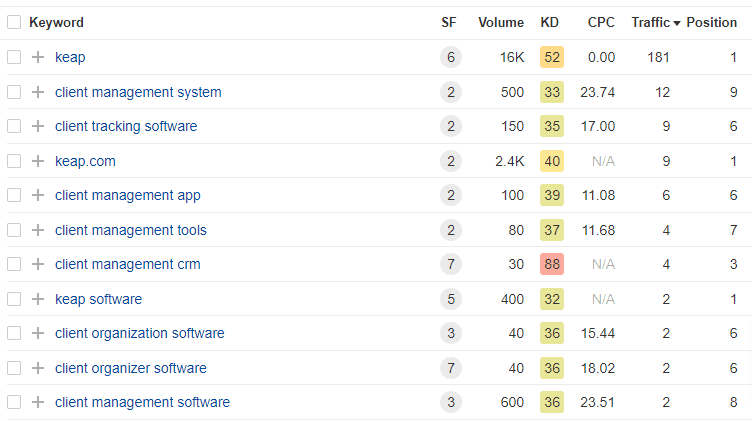Select the 16K volume value
This screenshot has height=421, width=752.
click(512, 57)
